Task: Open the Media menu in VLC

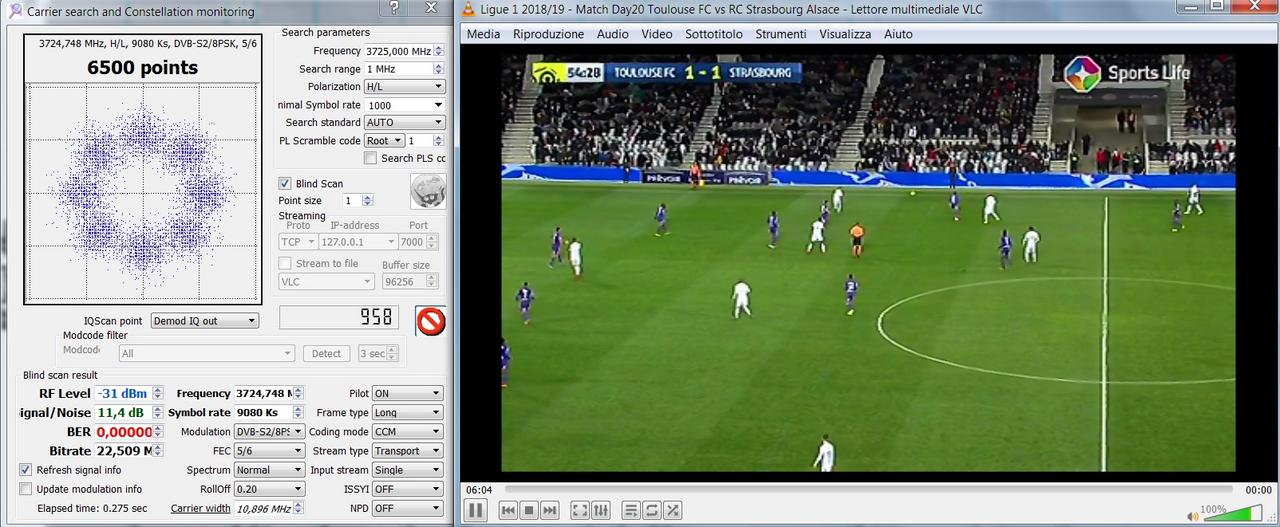Action: [484, 34]
